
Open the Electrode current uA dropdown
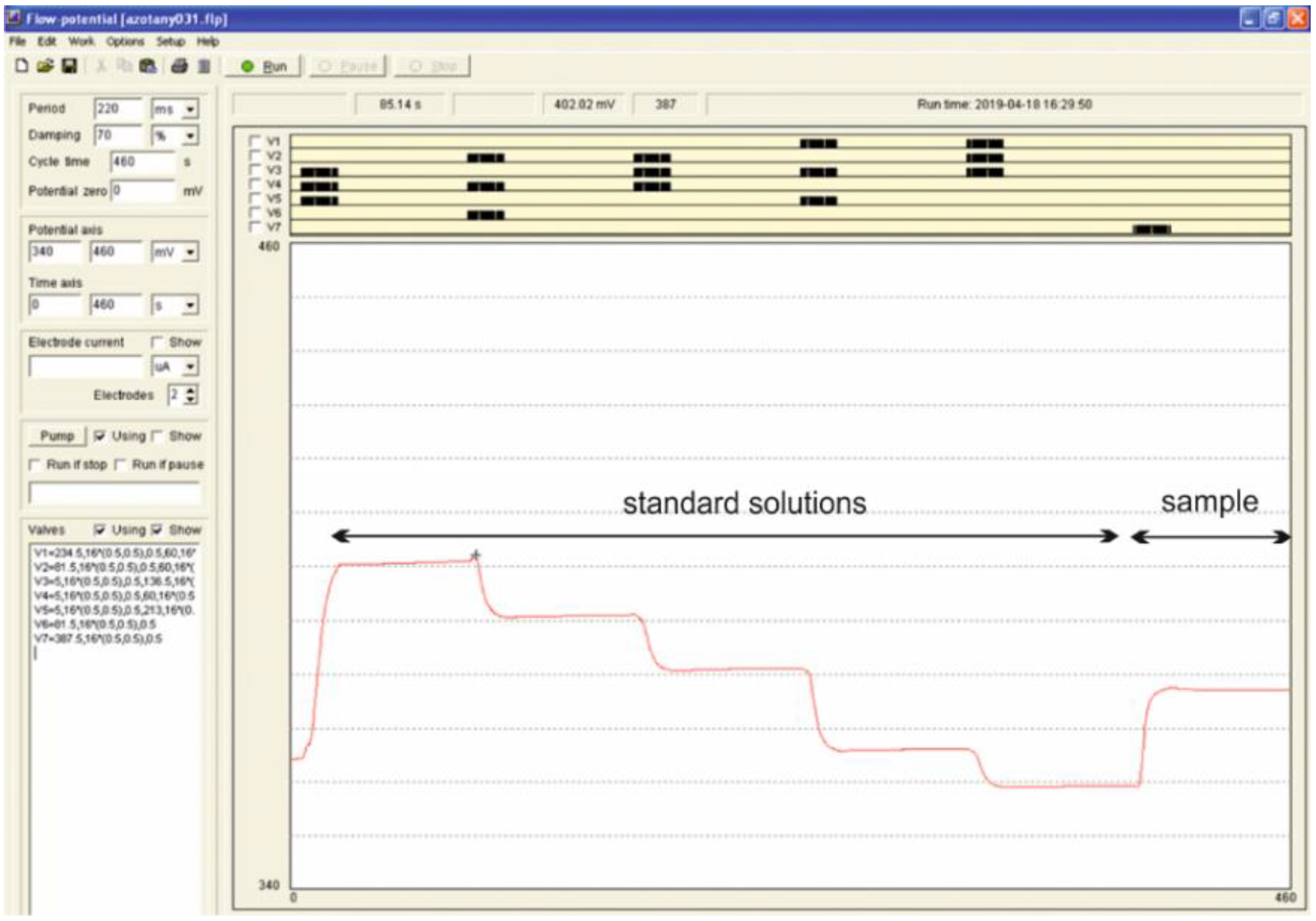(x=190, y=366)
